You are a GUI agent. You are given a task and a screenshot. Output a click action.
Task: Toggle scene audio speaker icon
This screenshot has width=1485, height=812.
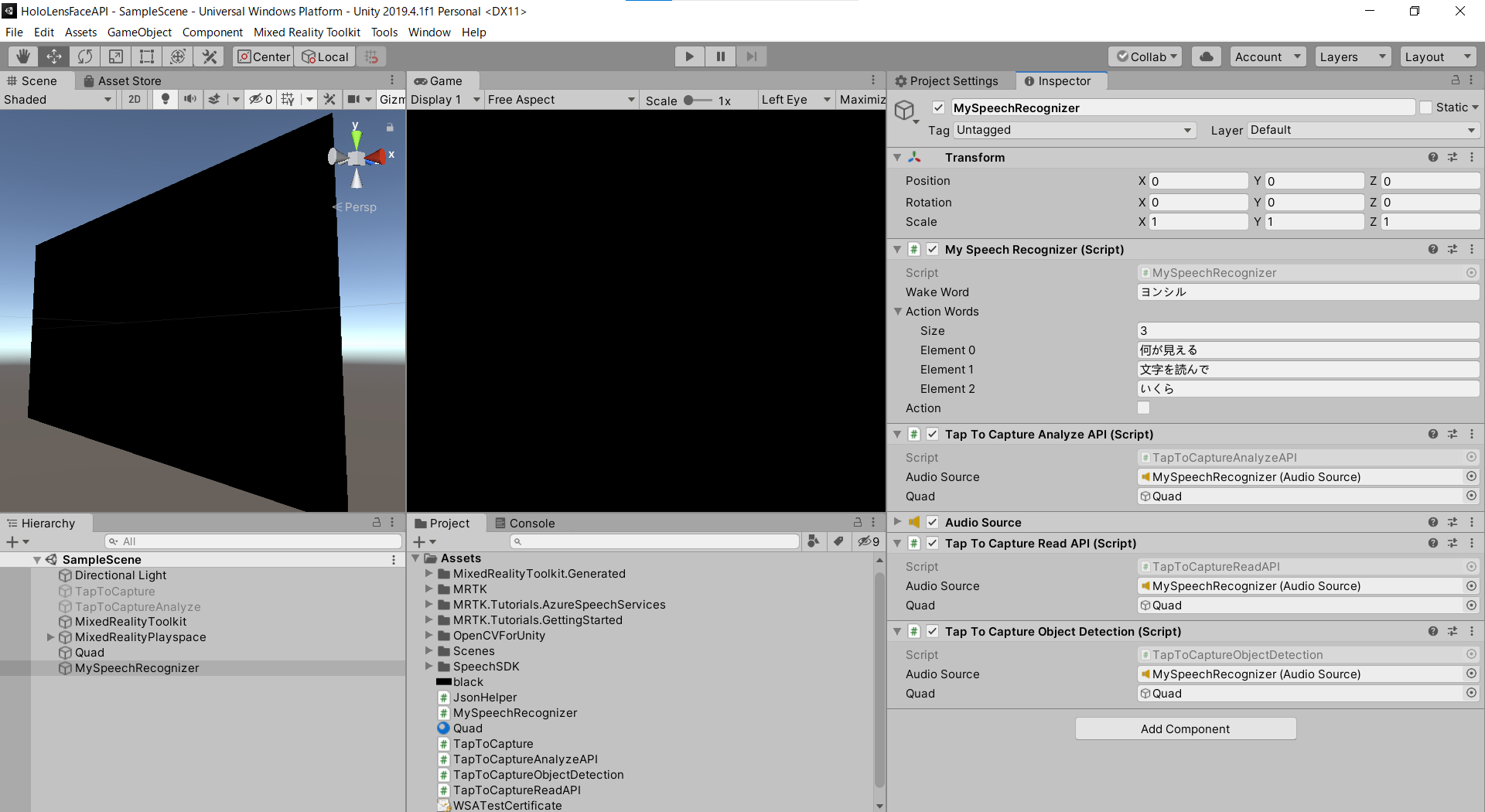[x=189, y=99]
